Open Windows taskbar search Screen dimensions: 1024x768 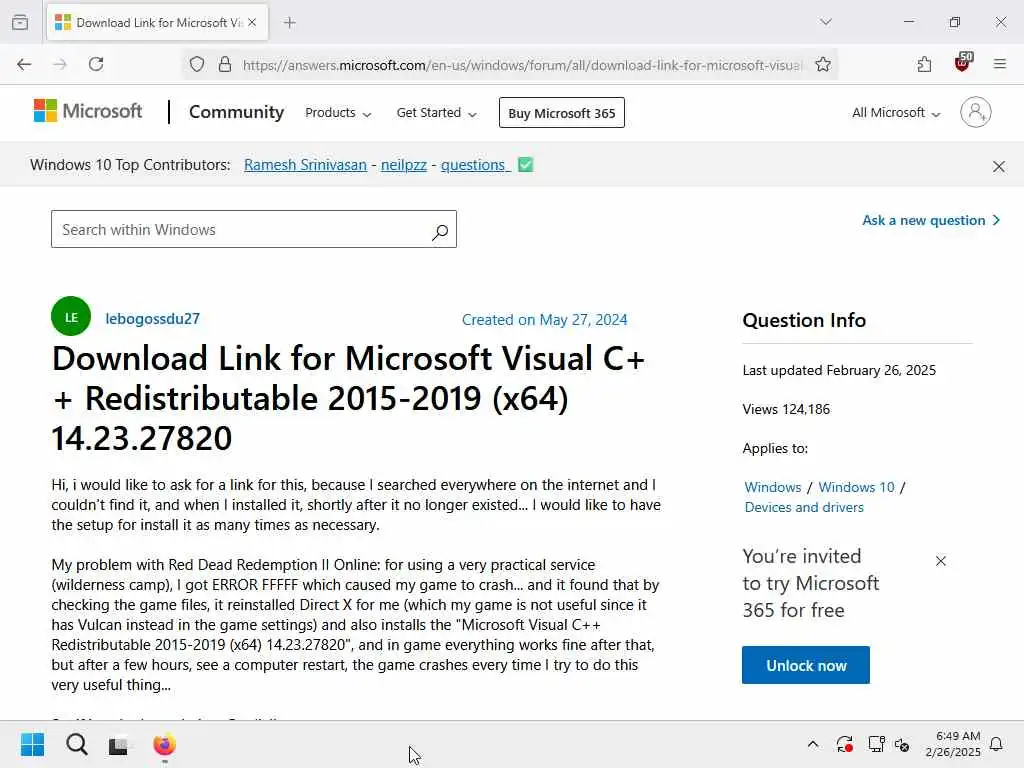click(76, 744)
